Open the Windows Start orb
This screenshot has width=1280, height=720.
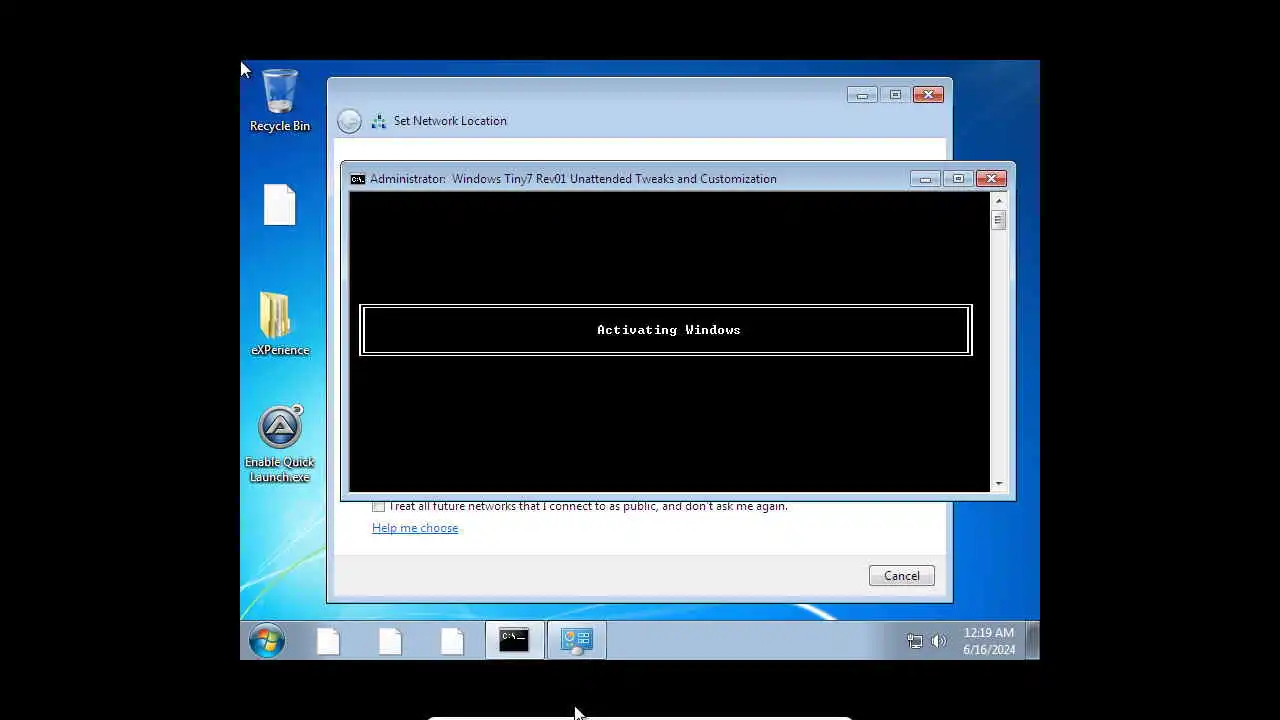(267, 640)
